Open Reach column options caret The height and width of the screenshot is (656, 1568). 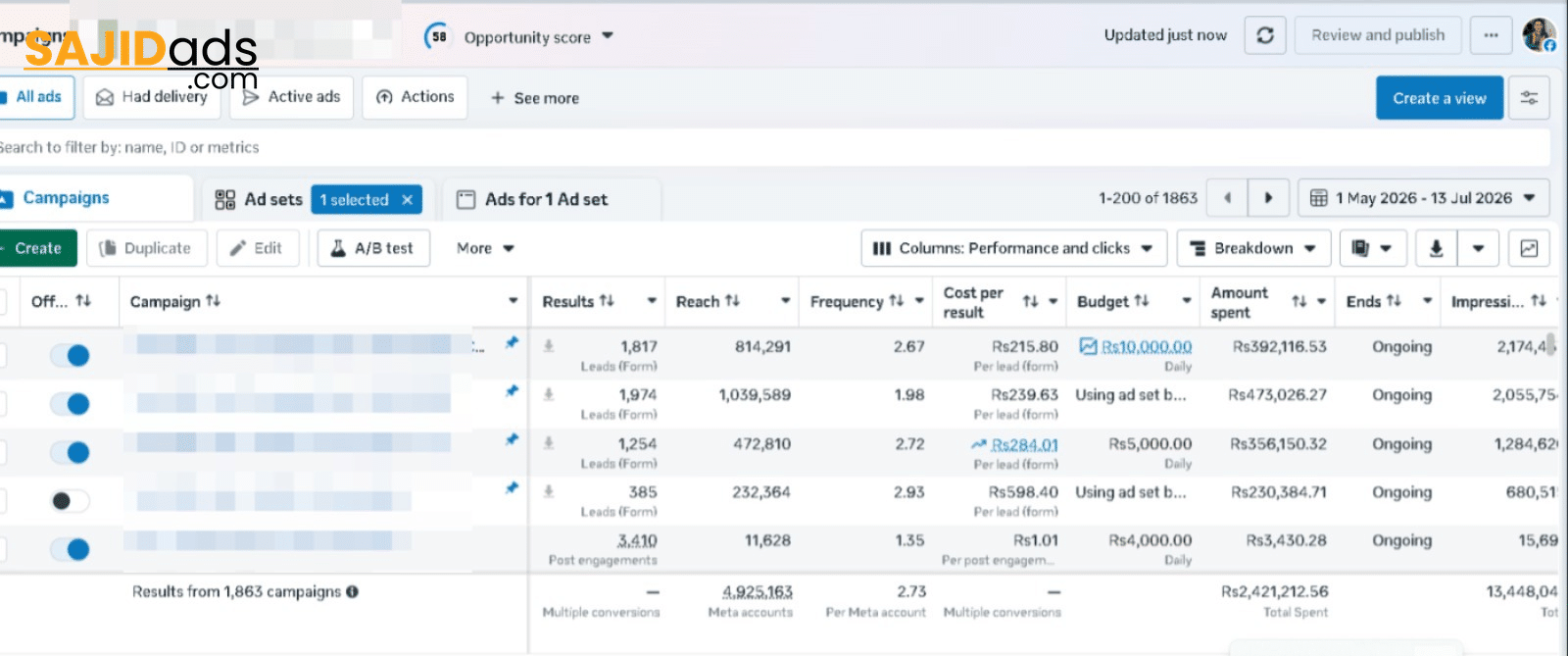785,301
